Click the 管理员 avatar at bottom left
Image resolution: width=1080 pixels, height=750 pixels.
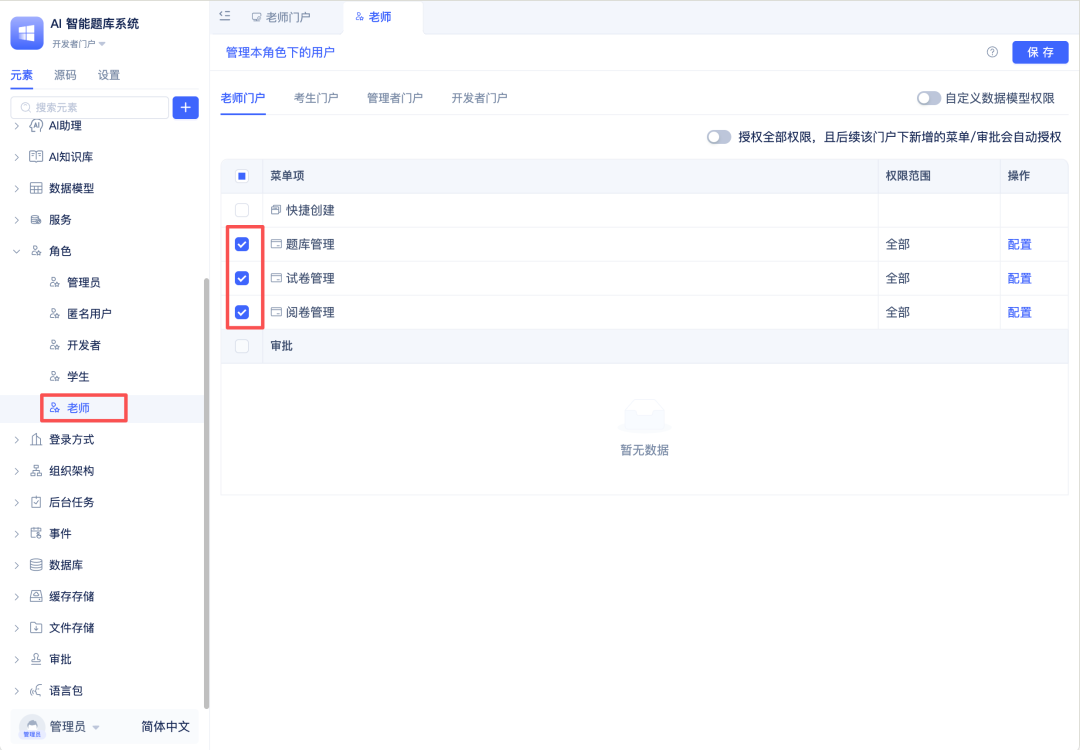click(32, 727)
